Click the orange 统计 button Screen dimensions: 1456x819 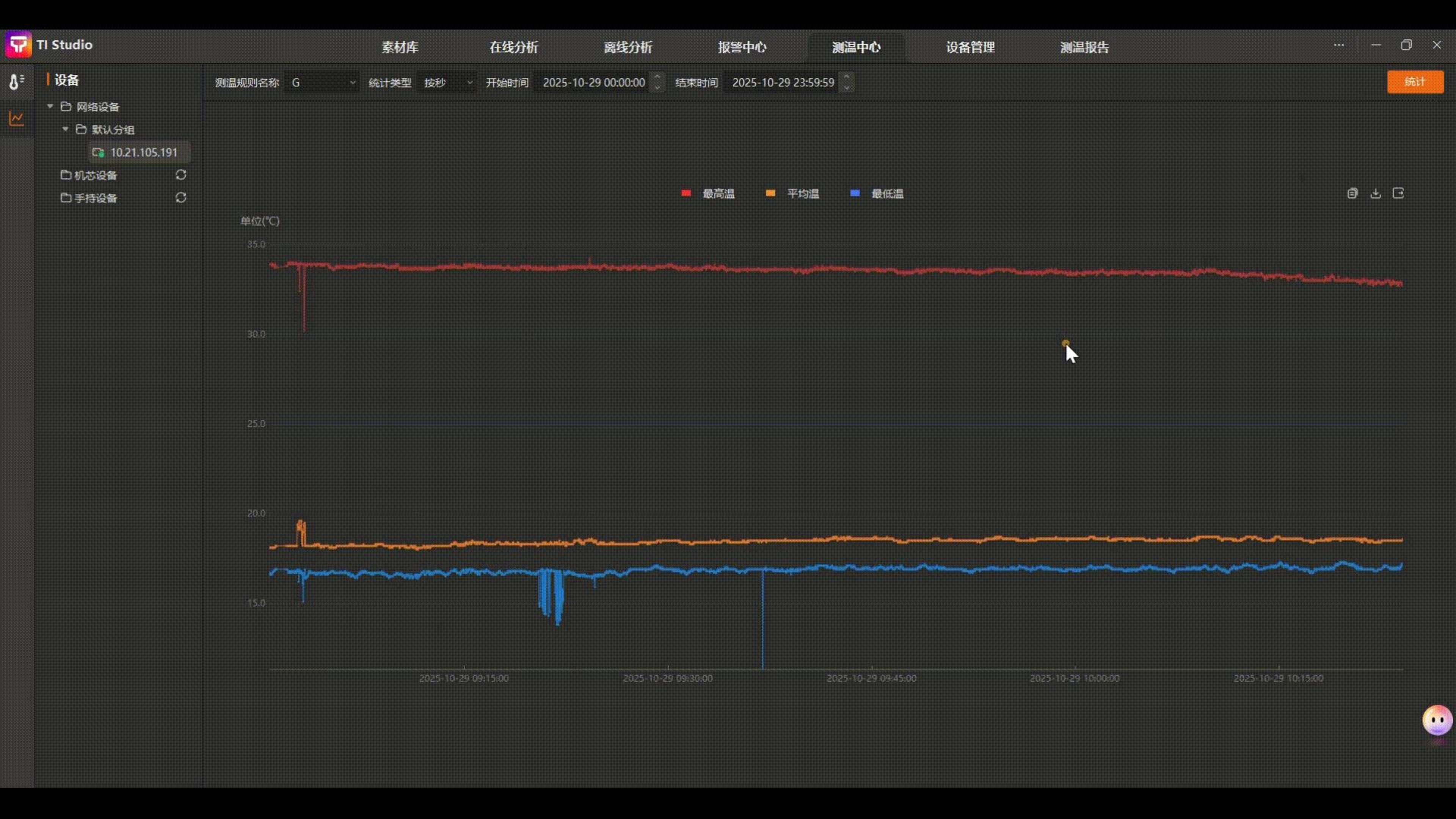[x=1415, y=82]
